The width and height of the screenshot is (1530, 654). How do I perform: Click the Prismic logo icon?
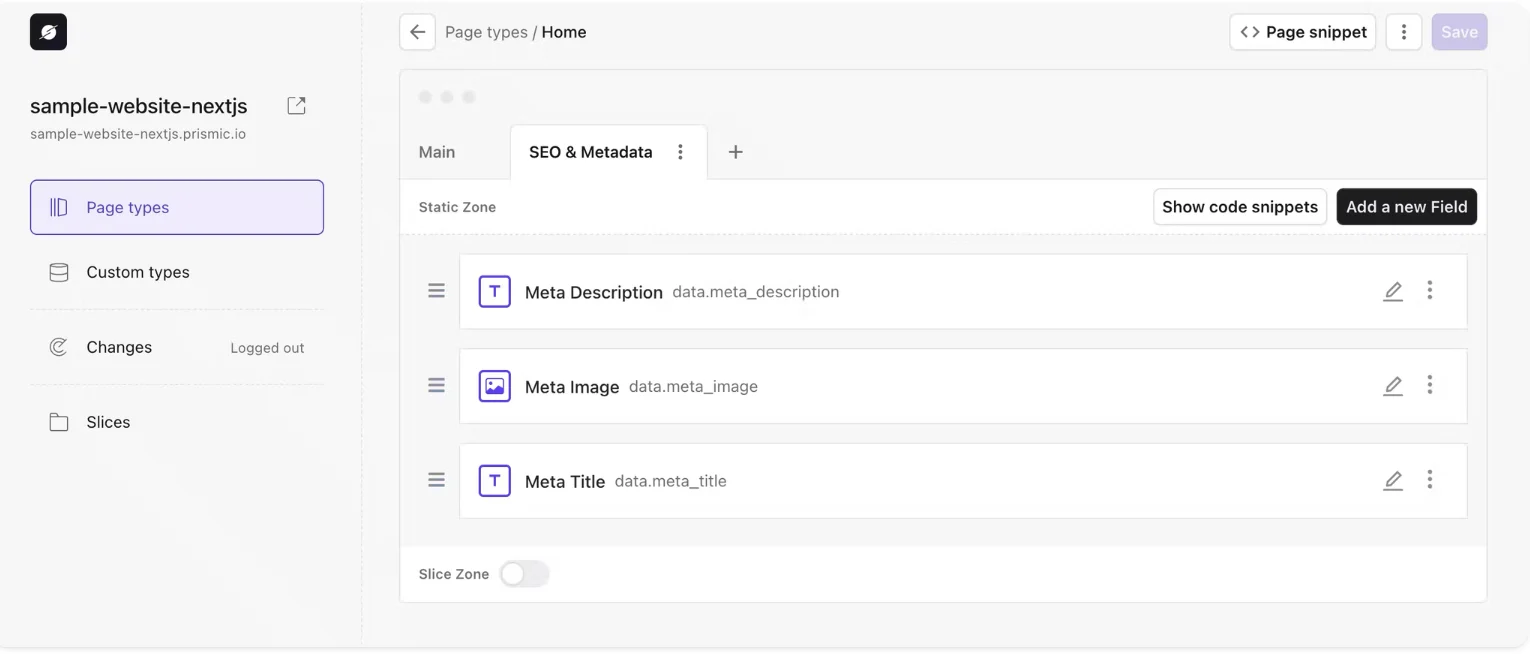click(x=47, y=31)
